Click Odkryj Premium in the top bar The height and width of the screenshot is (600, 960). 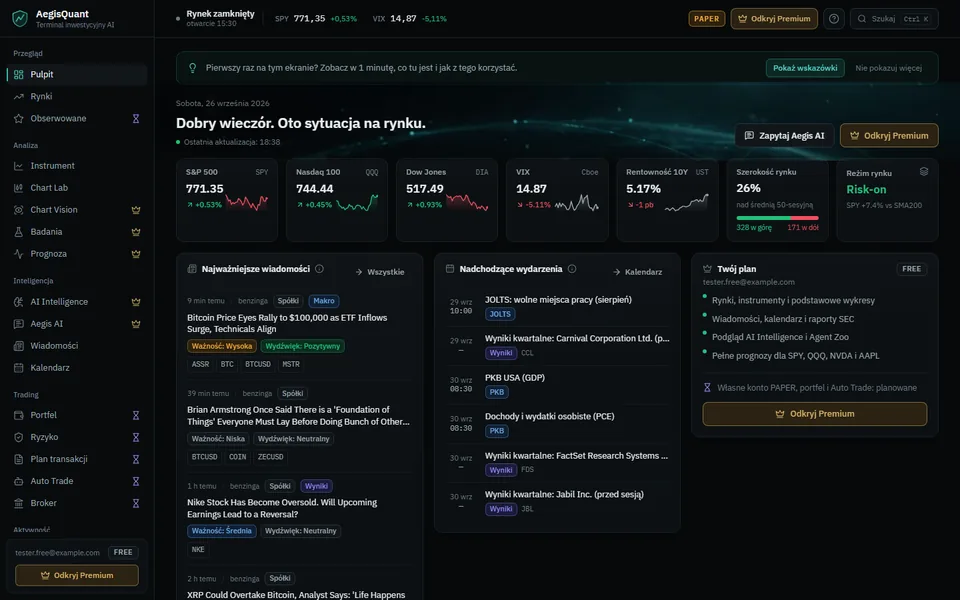[x=774, y=19]
